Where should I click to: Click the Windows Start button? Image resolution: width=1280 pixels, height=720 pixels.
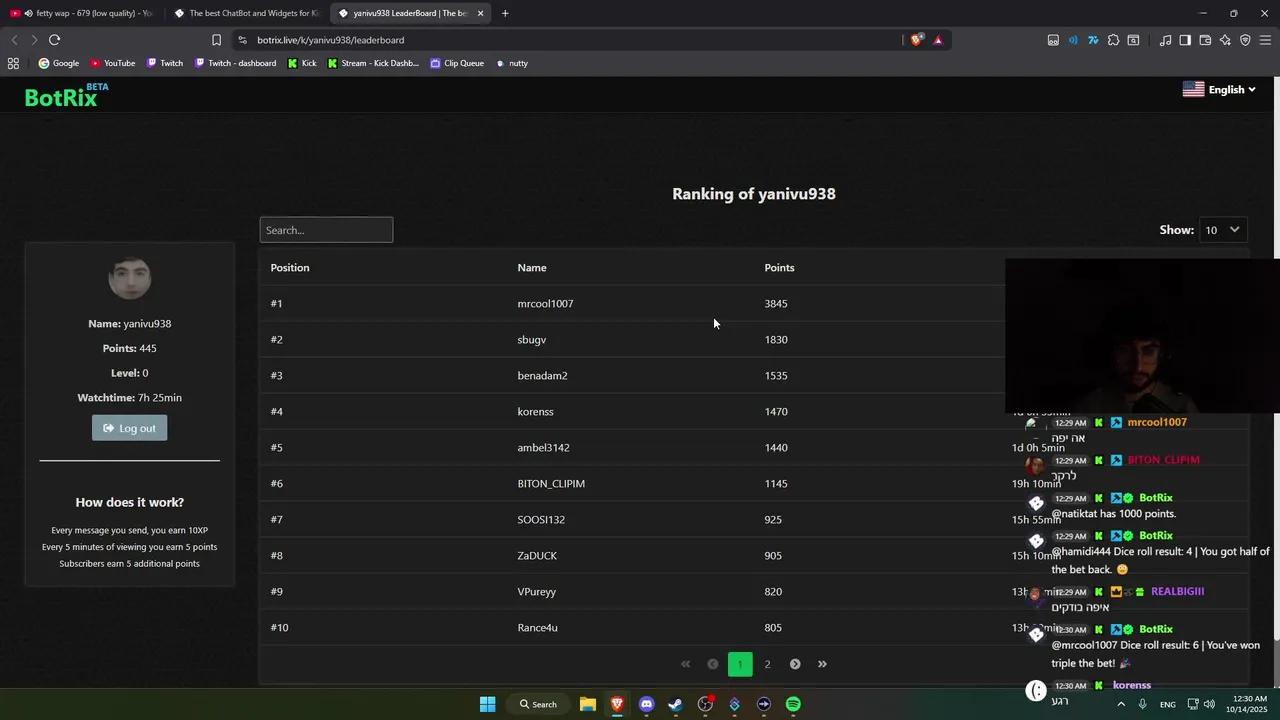(x=487, y=704)
